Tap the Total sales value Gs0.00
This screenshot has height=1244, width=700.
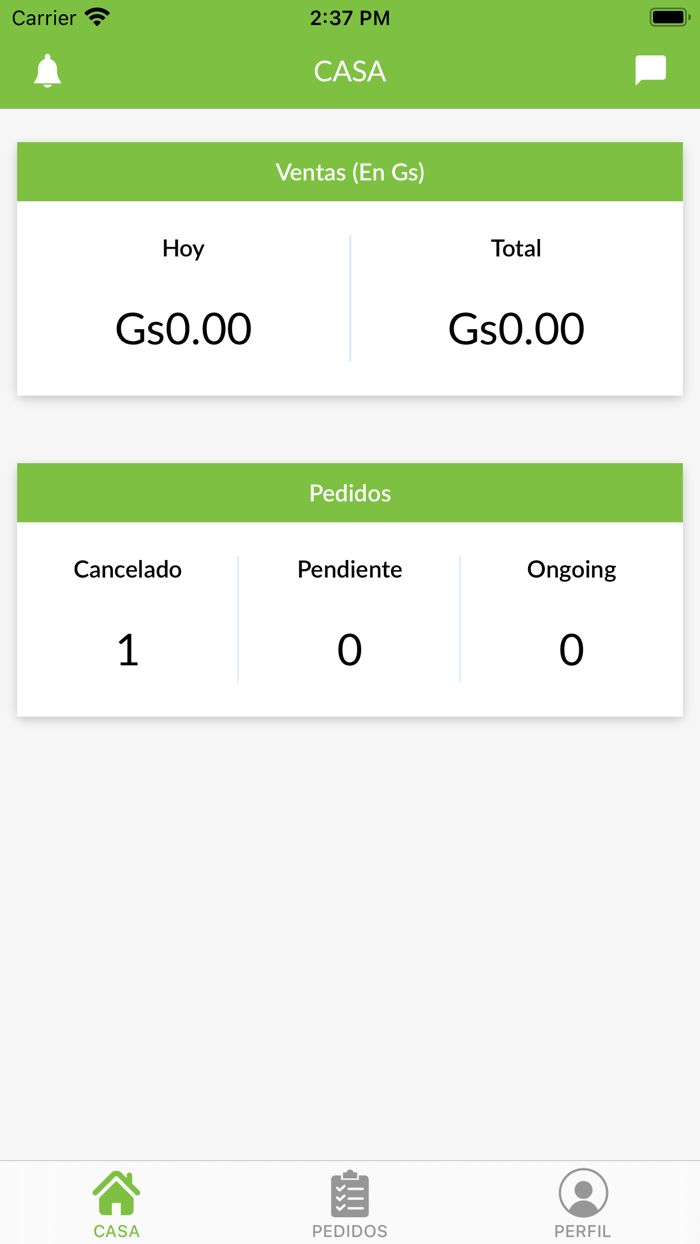516,328
